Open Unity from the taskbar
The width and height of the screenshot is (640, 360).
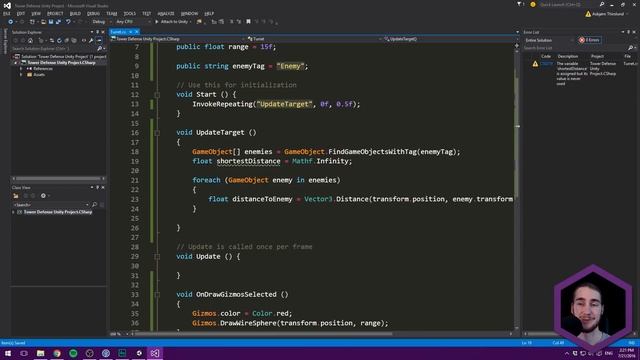(139, 353)
